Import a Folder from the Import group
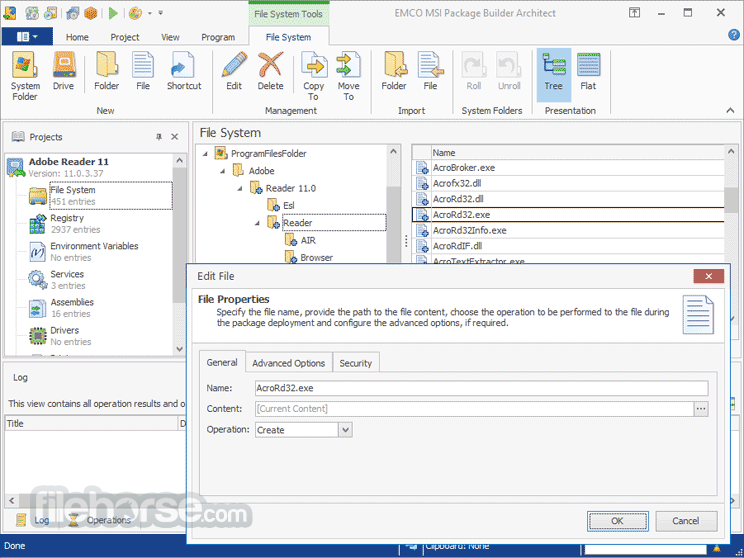This screenshot has width=744, height=558. [394, 71]
